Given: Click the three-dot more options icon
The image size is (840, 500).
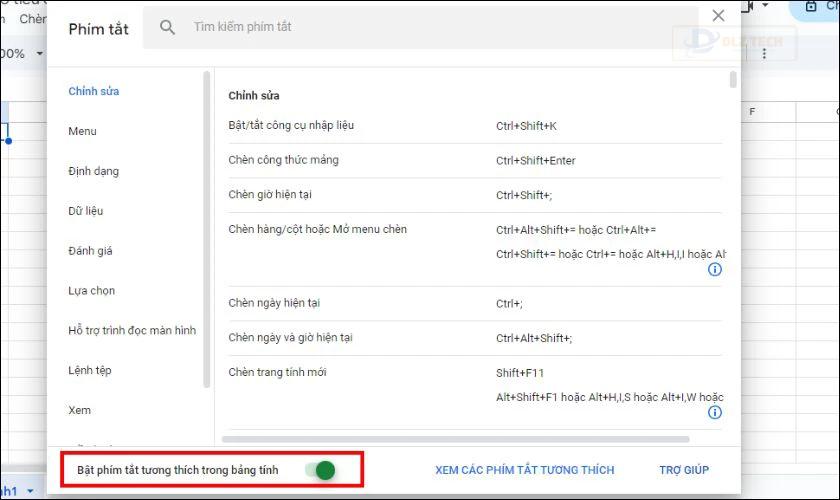Looking at the screenshot, I should (764, 54).
